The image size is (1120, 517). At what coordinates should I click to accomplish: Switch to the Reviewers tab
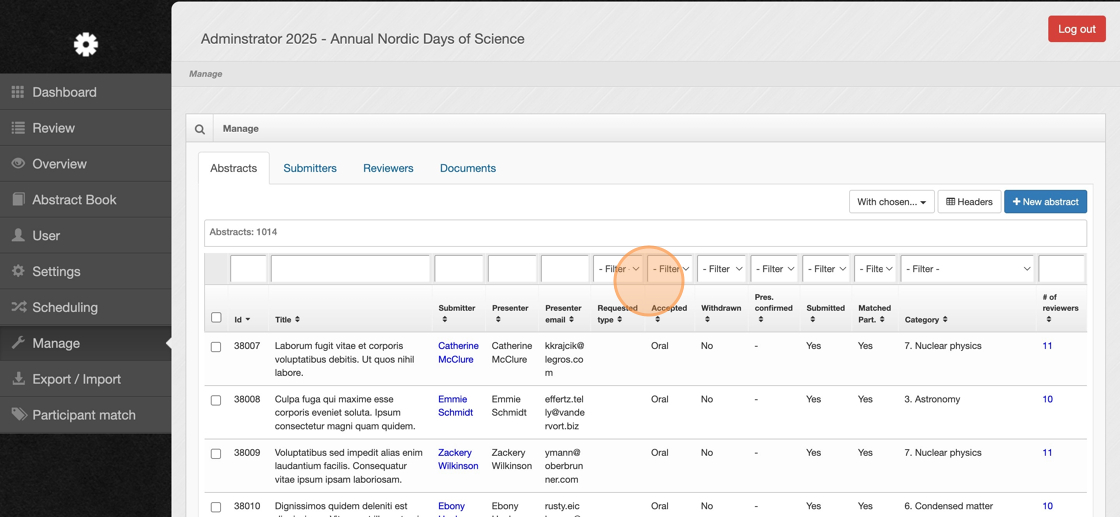[x=388, y=168]
